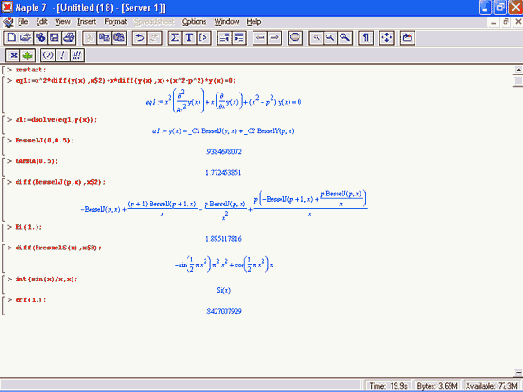Screen dimensions: 523x392
Task: Toggle the Maple leaf input mode button
Action: coord(28,55)
